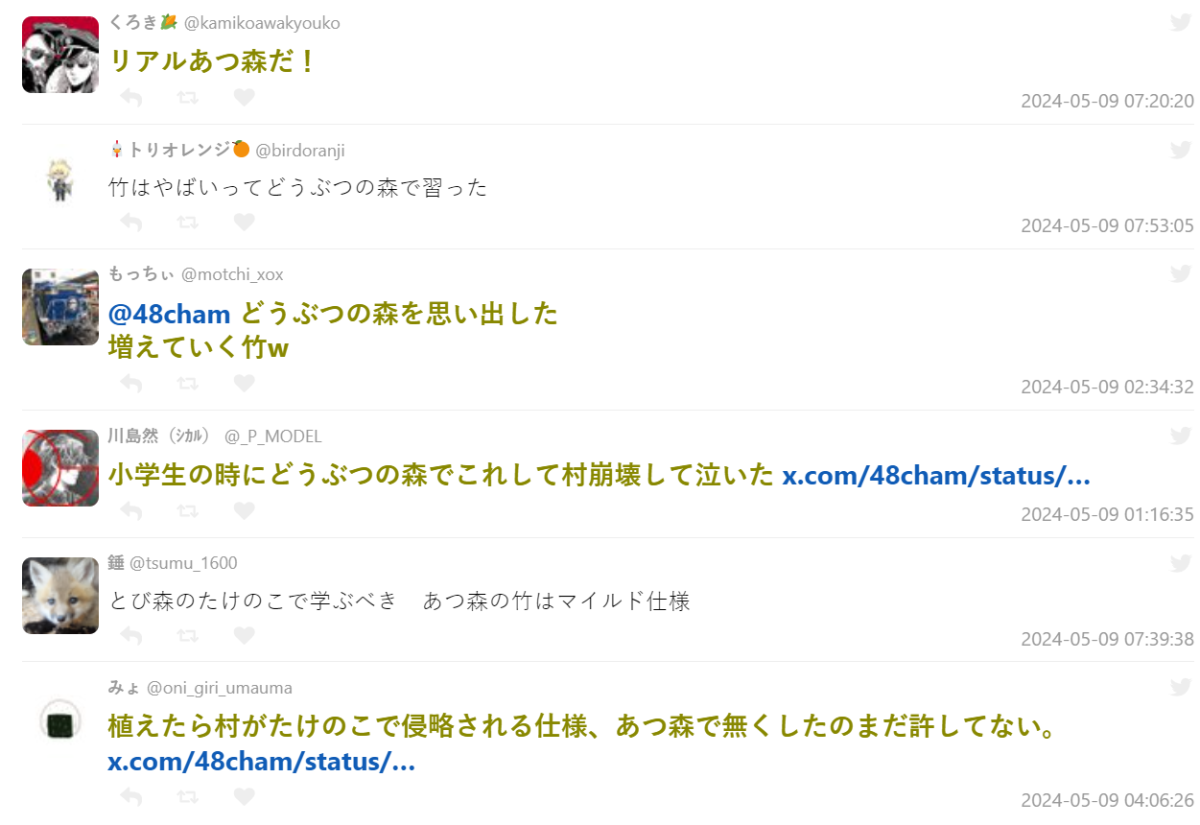Like the @motchi_xox tweet
Image resolution: width=1200 pixels, height=825 pixels.
point(244,383)
